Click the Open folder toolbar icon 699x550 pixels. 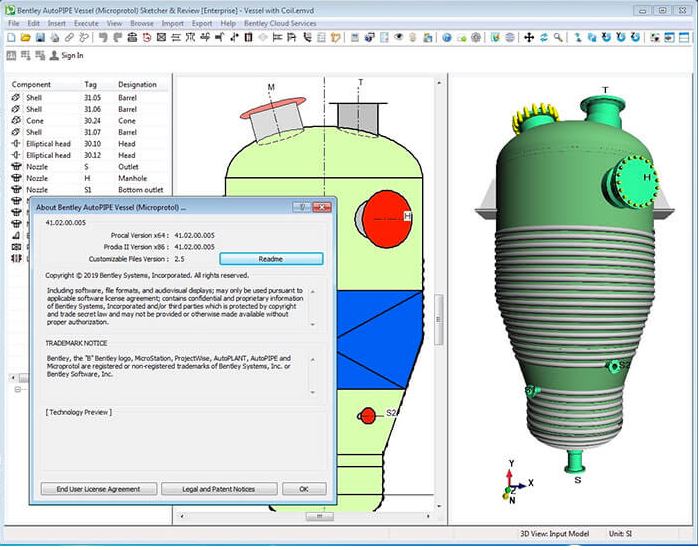coord(26,38)
